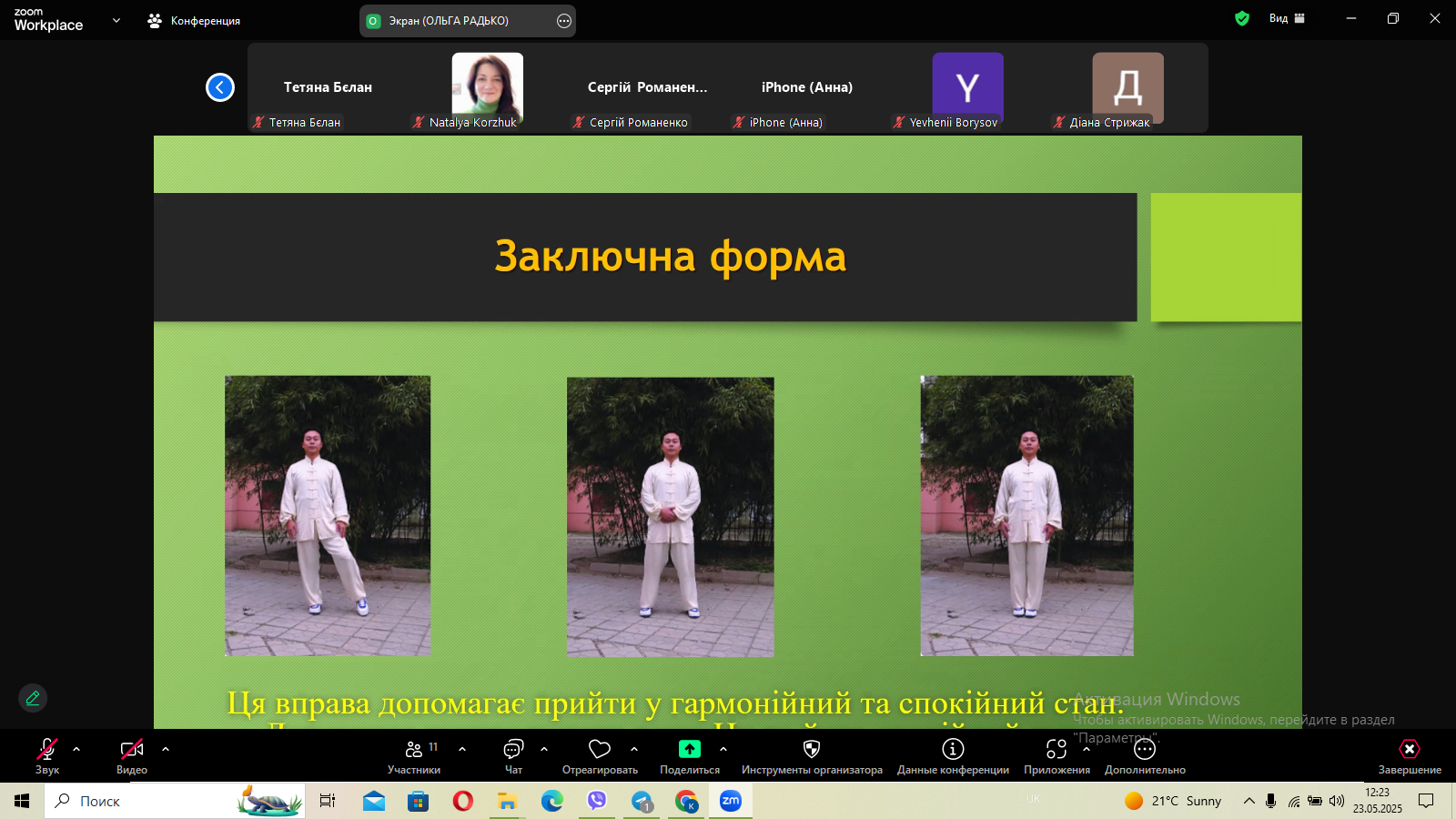Click the first tai chi pose photo
The height and width of the screenshot is (819, 1456).
point(328,516)
